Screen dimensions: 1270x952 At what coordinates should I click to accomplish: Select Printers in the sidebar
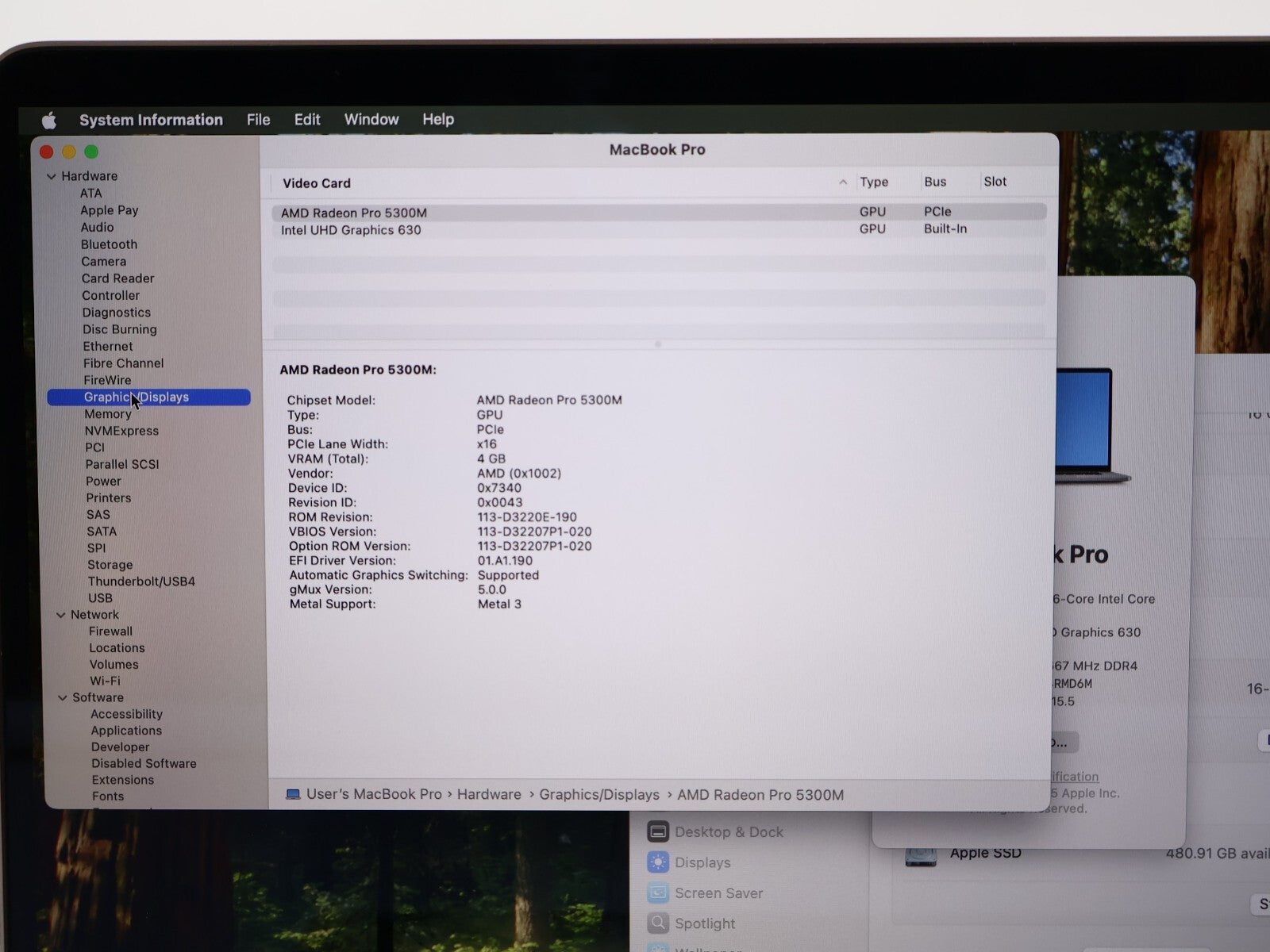[109, 498]
